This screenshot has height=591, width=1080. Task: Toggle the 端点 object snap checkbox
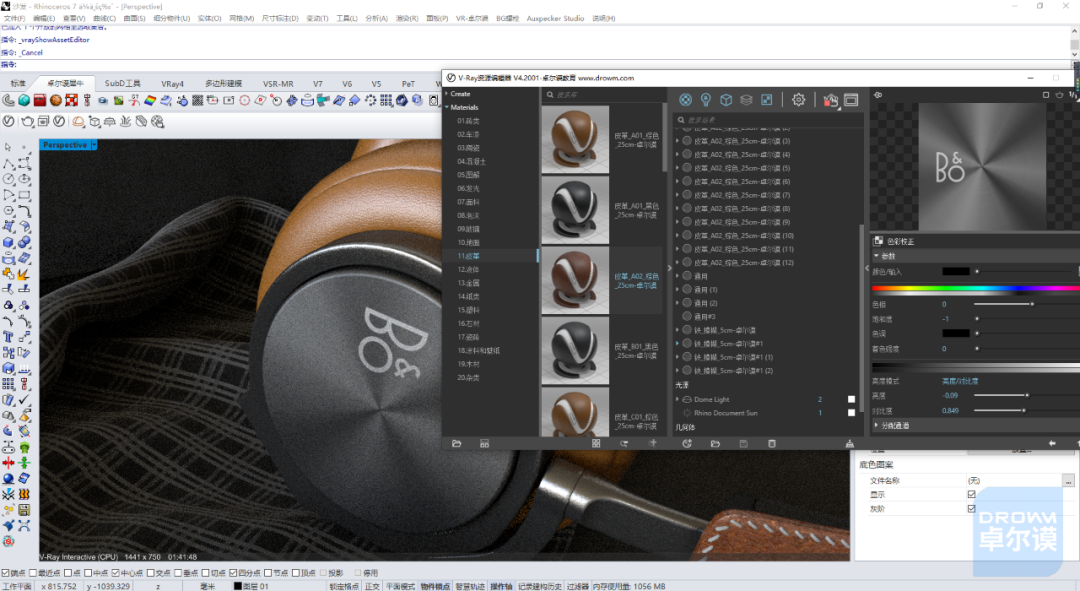(x=6, y=573)
